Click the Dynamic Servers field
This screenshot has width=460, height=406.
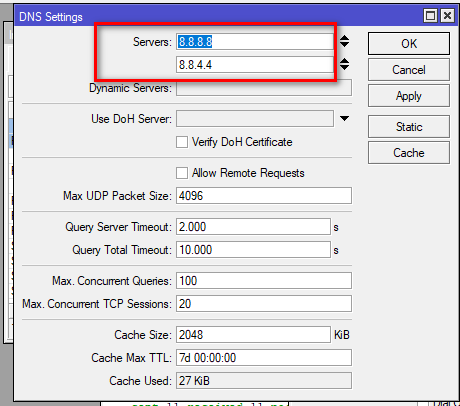tap(264, 88)
